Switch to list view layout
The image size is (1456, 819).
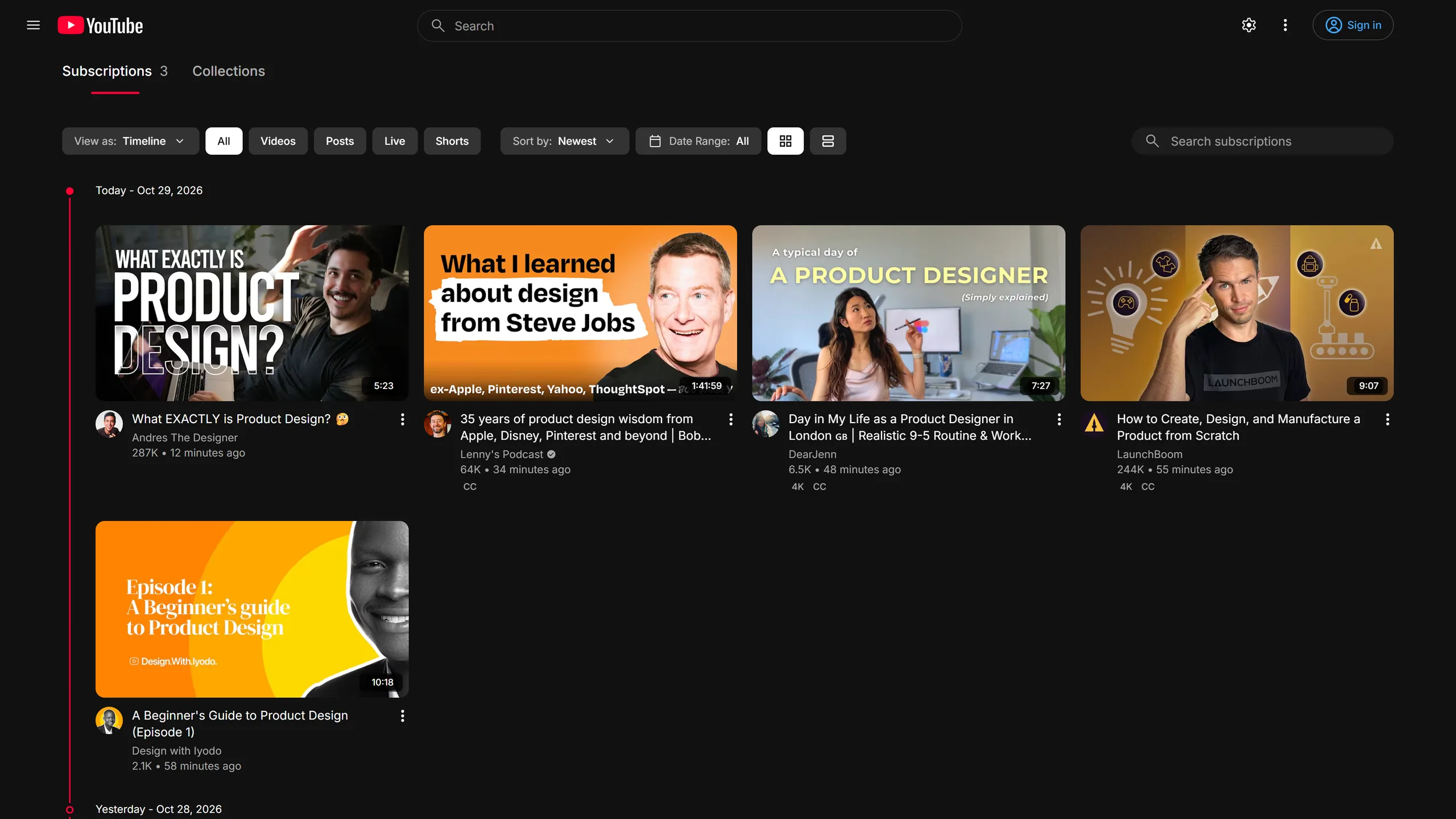coord(828,141)
